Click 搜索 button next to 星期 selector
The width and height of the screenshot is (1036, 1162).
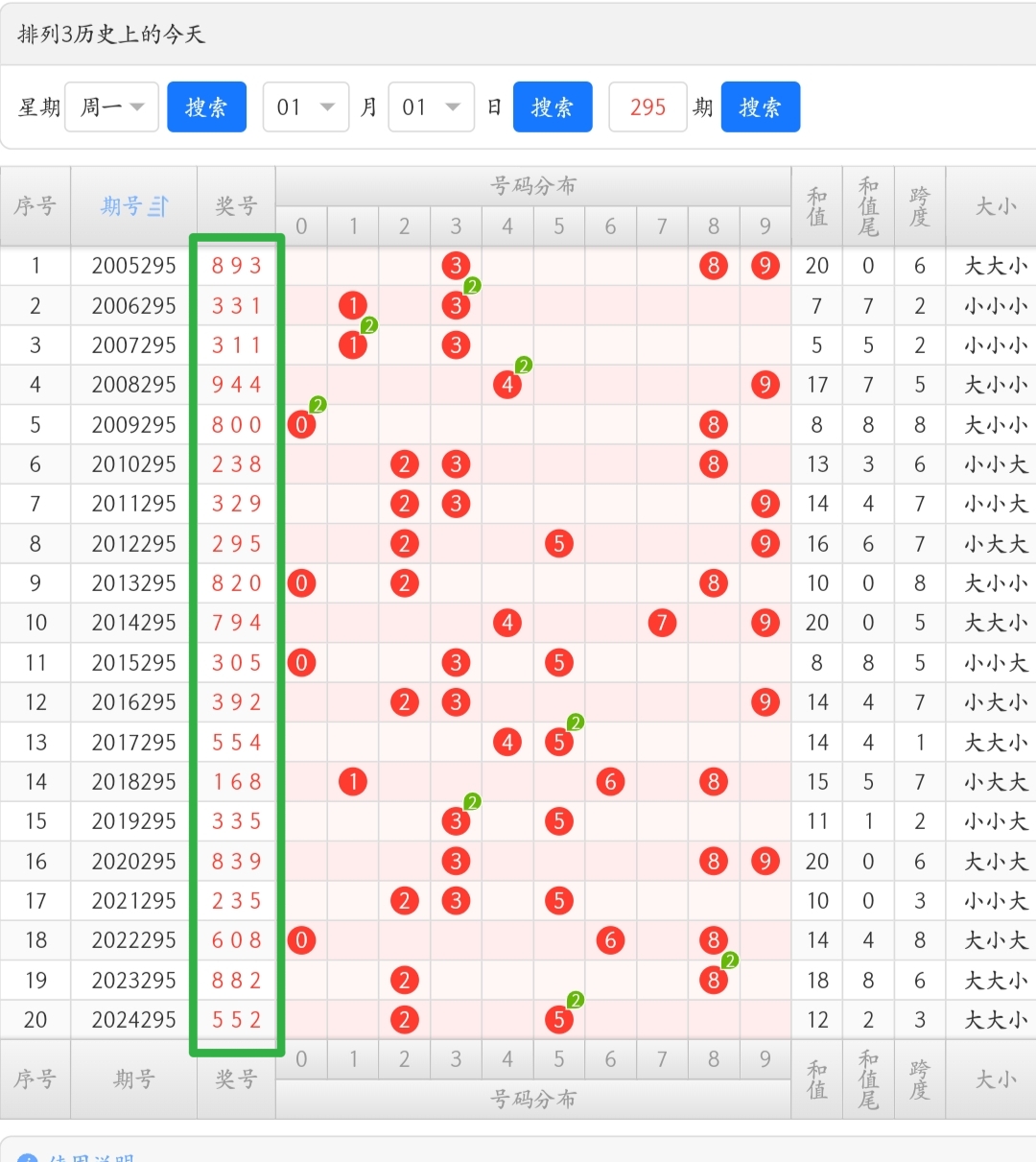[206, 107]
